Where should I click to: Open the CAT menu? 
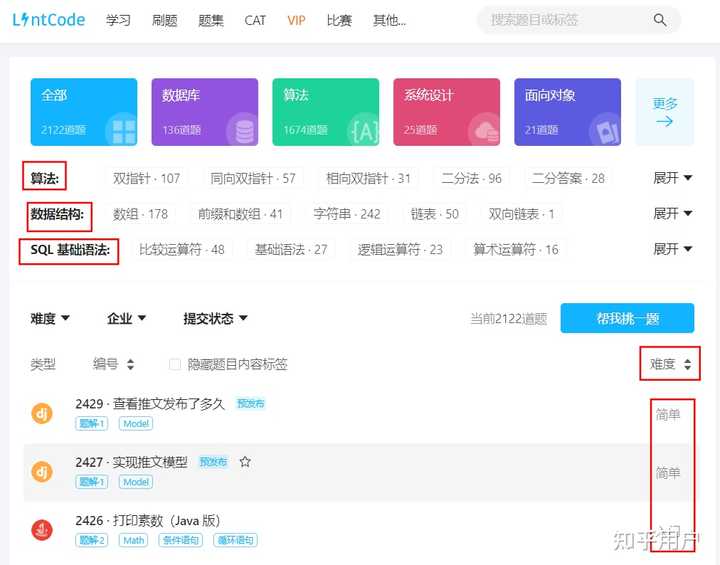tap(255, 20)
